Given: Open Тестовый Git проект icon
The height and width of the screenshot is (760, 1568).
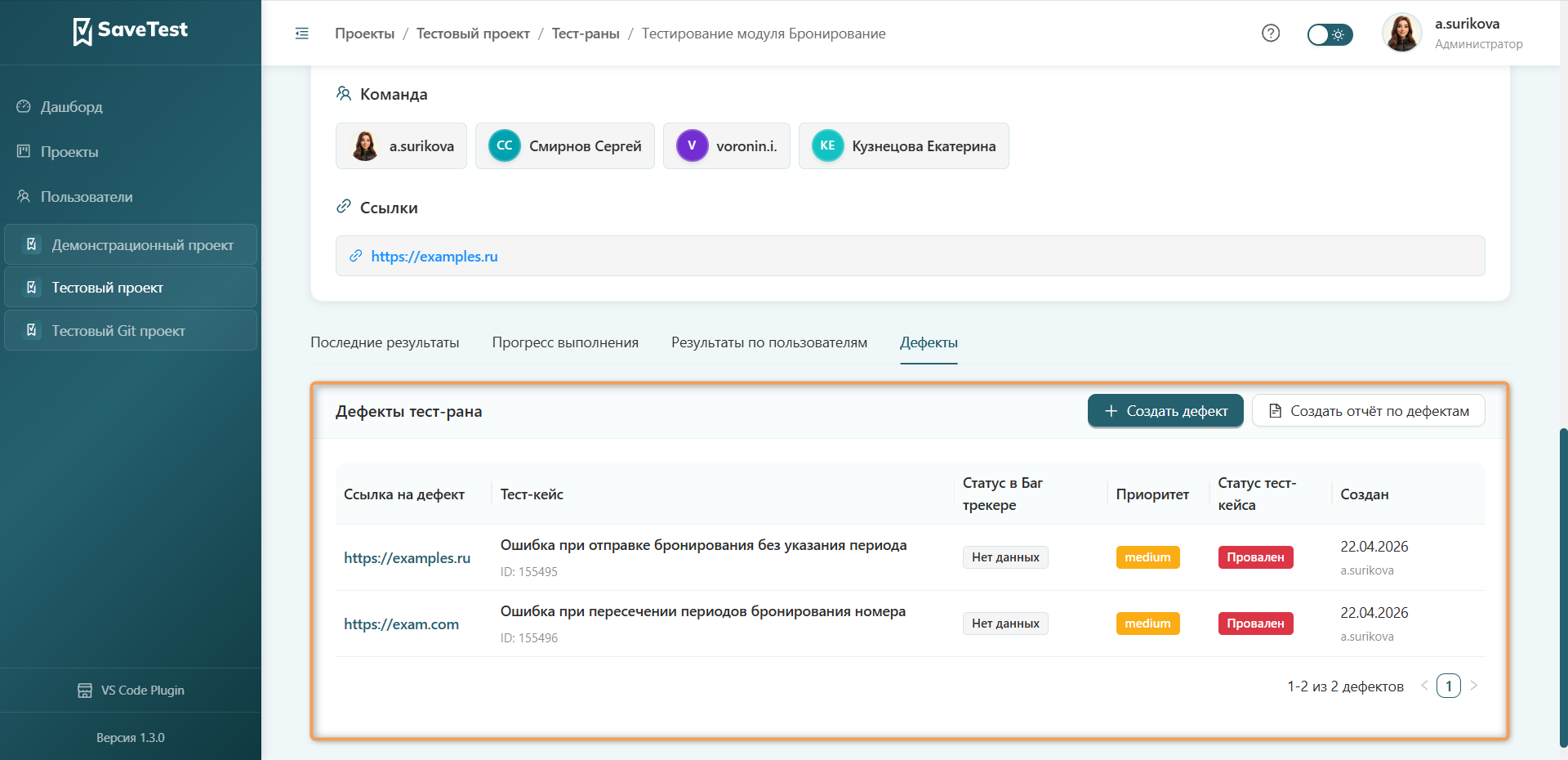Looking at the screenshot, I should point(32,330).
